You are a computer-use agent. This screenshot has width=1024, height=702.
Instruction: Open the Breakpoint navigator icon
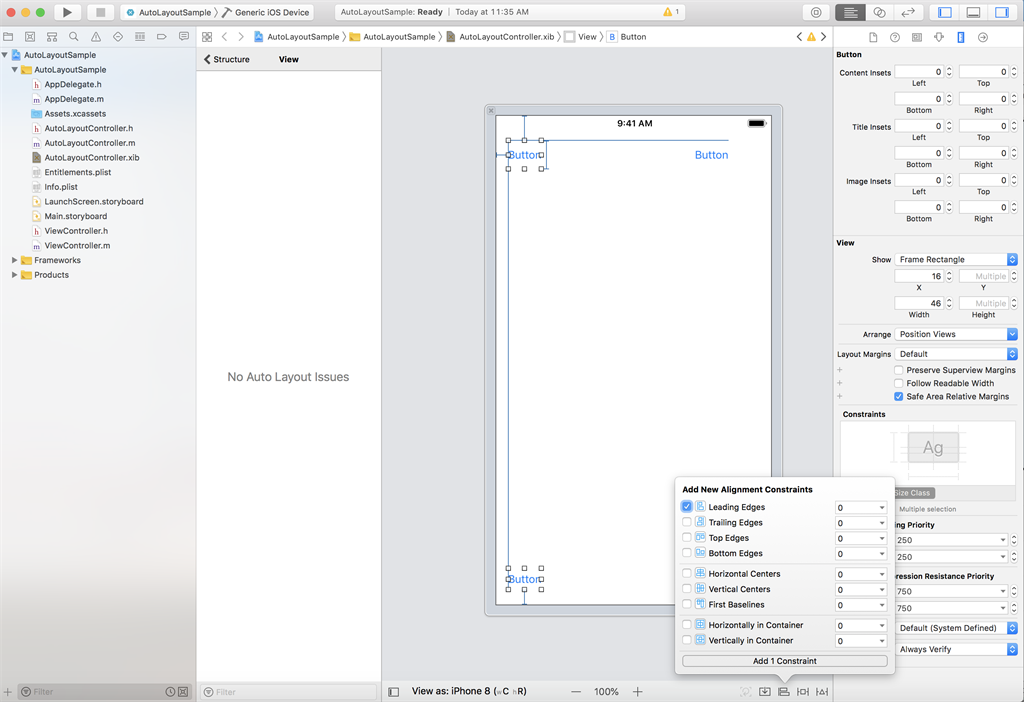pos(161,37)
